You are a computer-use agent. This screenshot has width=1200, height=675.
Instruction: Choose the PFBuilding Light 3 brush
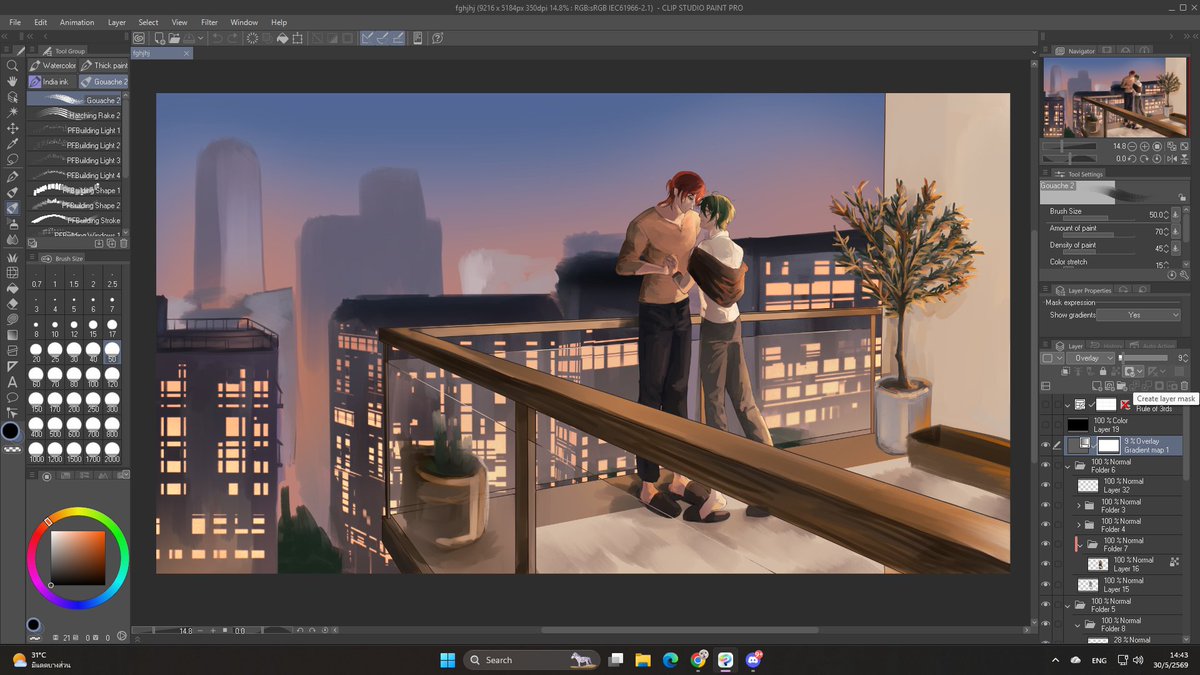[75, 160]
